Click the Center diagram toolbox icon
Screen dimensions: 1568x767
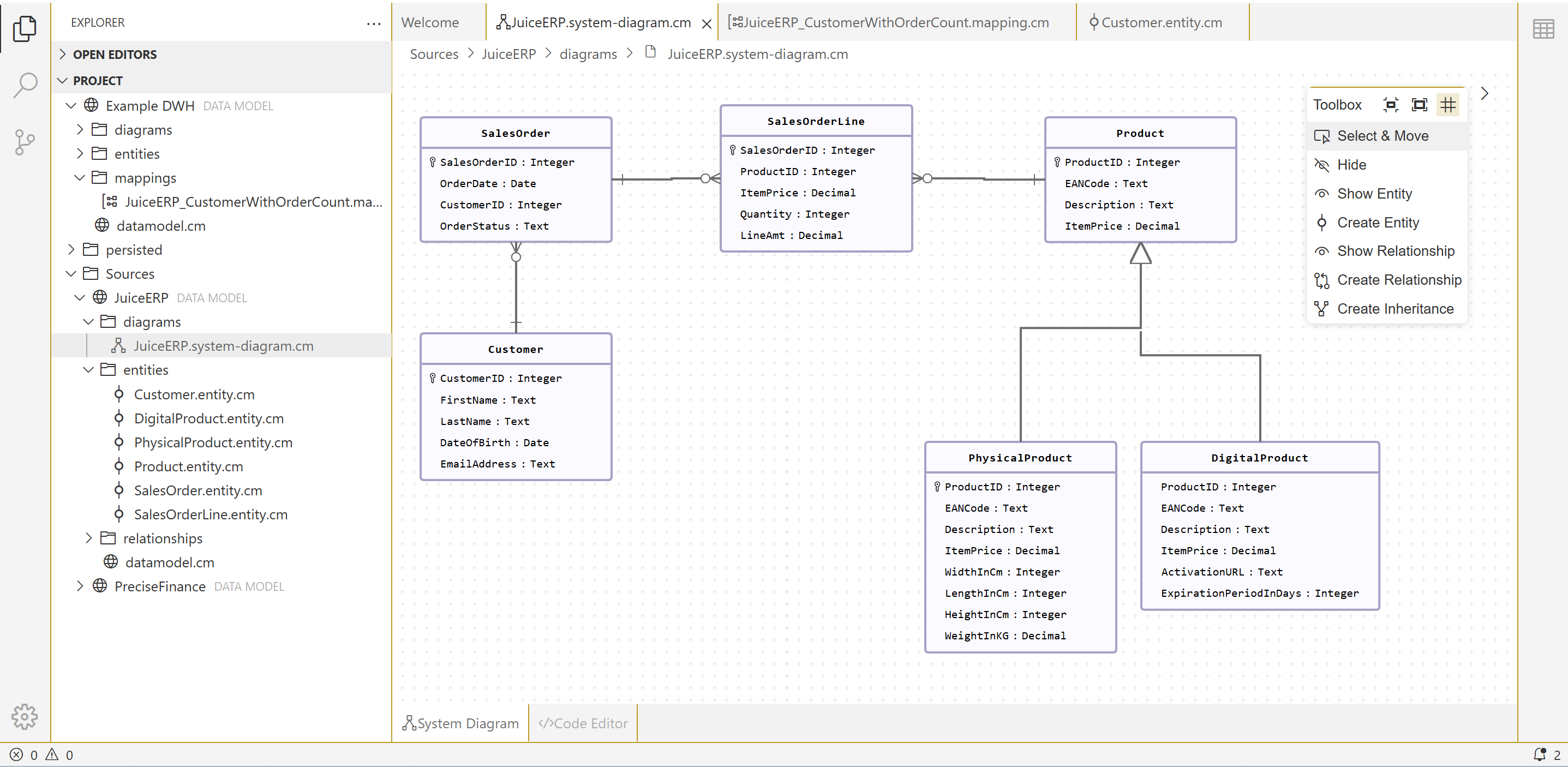coord(1390,105)
